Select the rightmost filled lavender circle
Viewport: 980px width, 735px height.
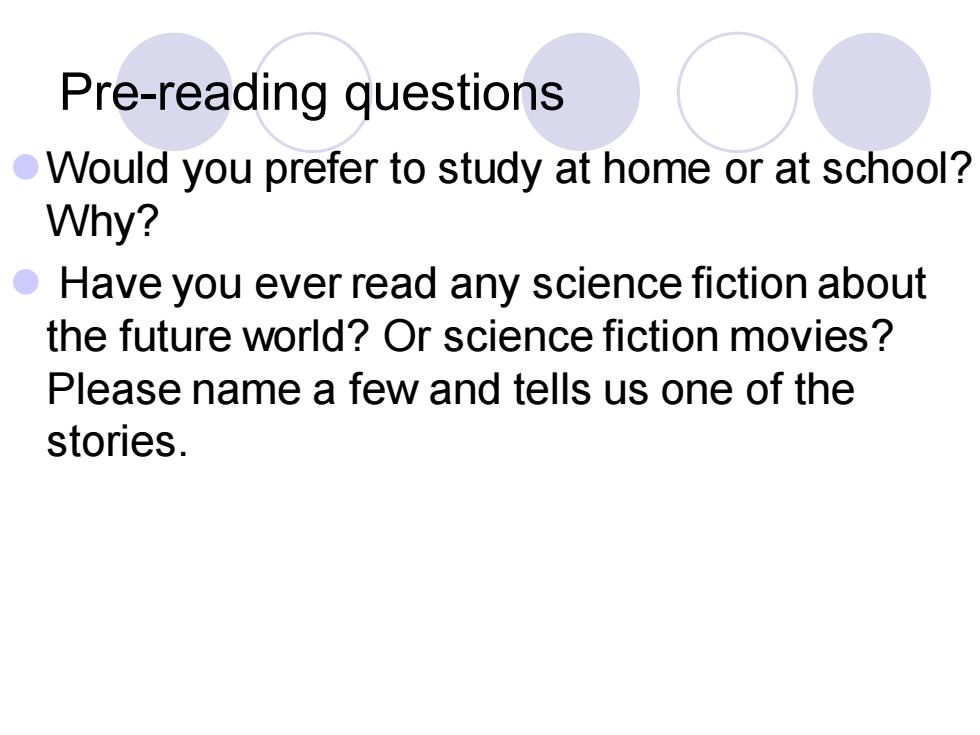click(x=871, y=91)
